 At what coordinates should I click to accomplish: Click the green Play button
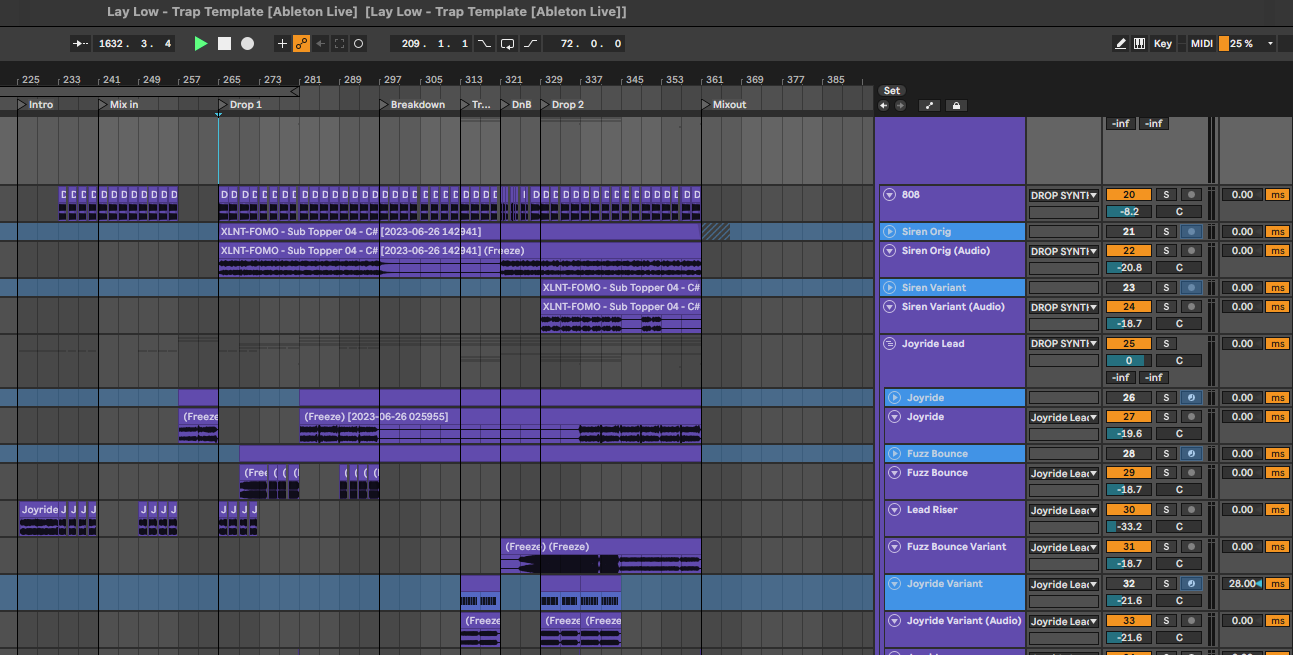(201, 44)
